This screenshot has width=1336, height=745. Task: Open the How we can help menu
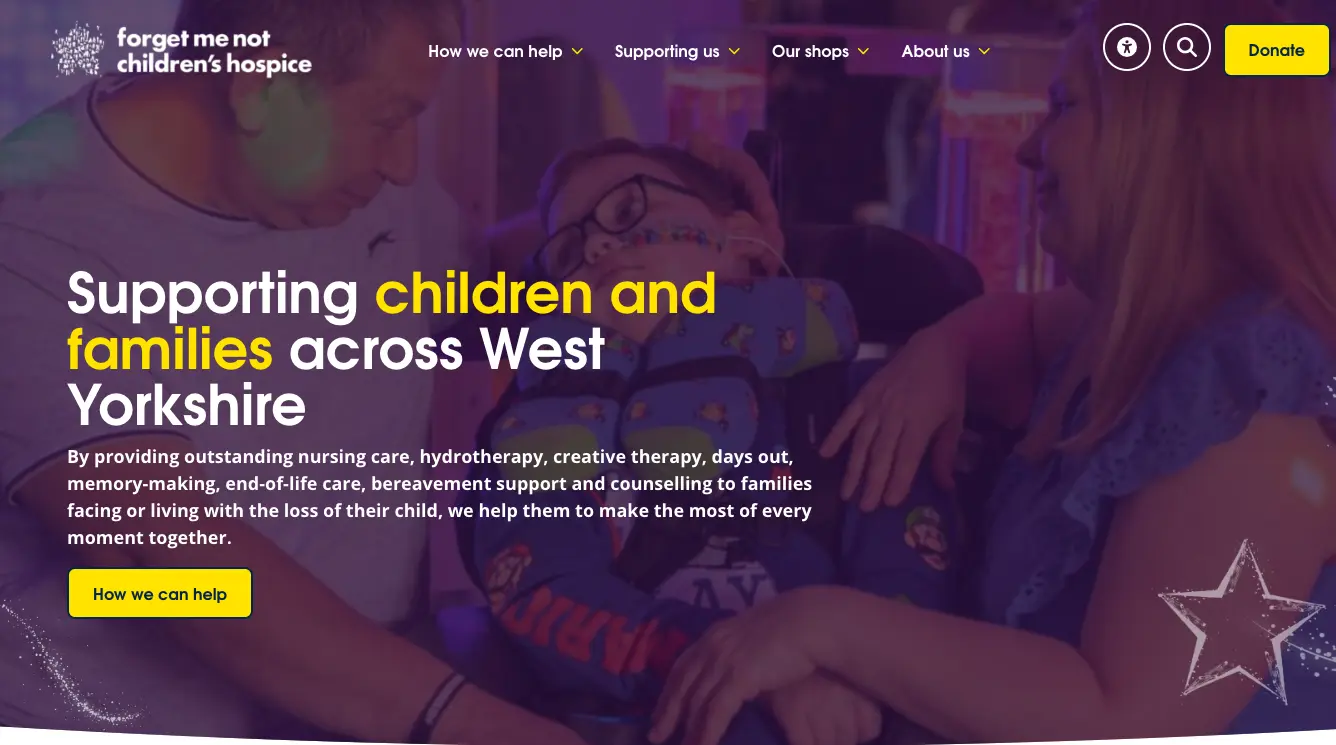495,51
